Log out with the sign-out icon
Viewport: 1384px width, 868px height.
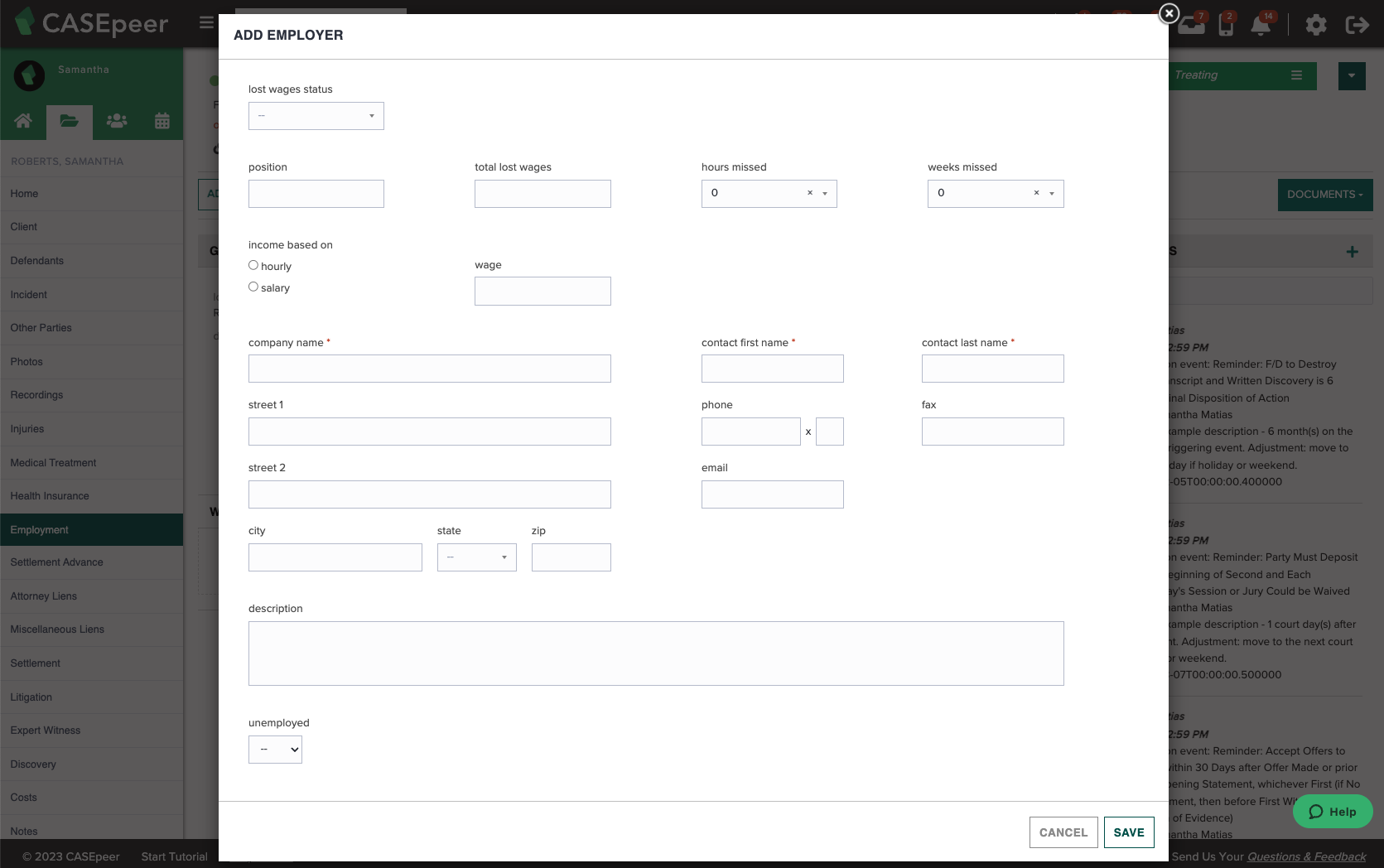tap(1357, 25)
